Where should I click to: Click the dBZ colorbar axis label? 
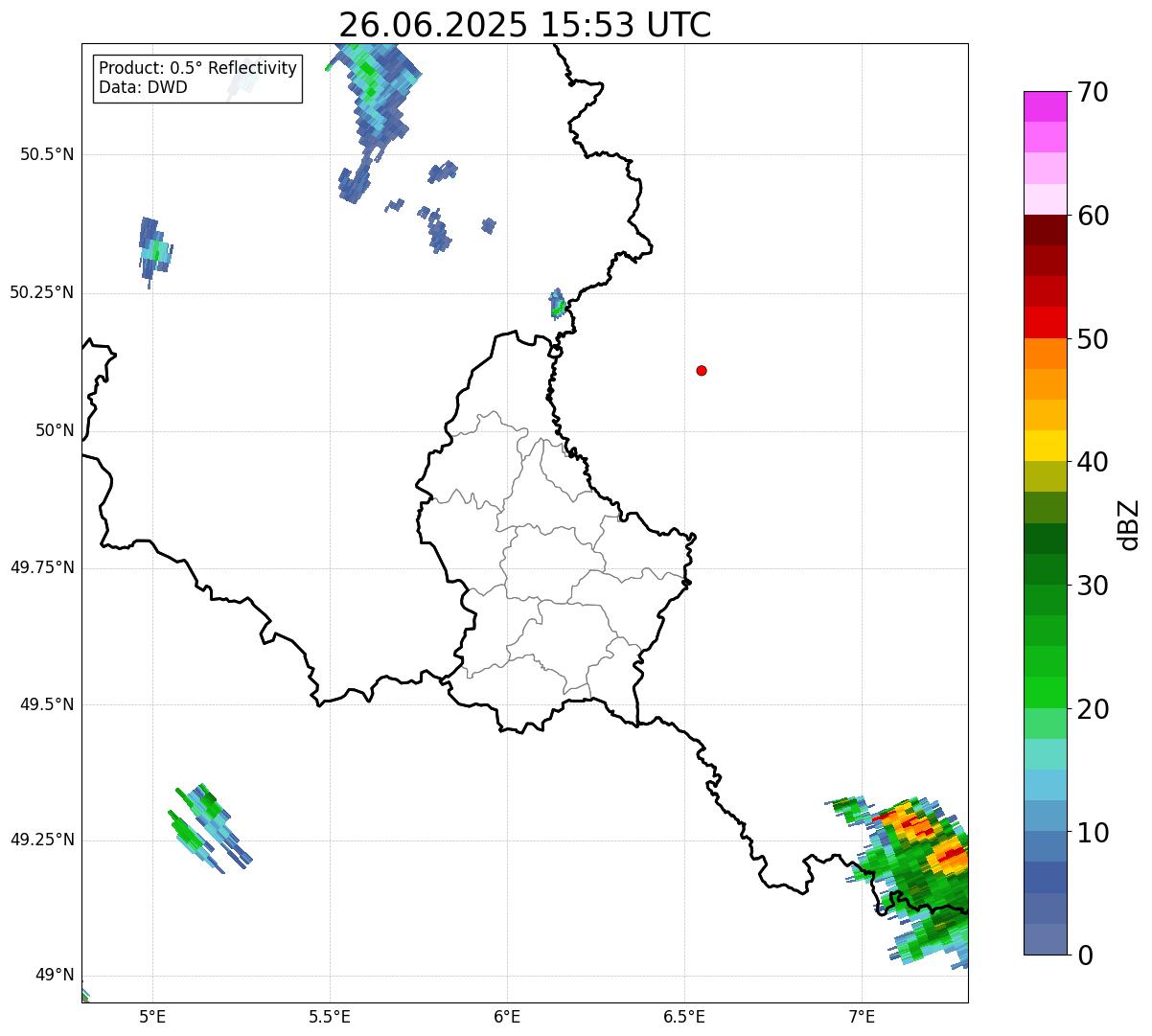tap(1129, 524)
